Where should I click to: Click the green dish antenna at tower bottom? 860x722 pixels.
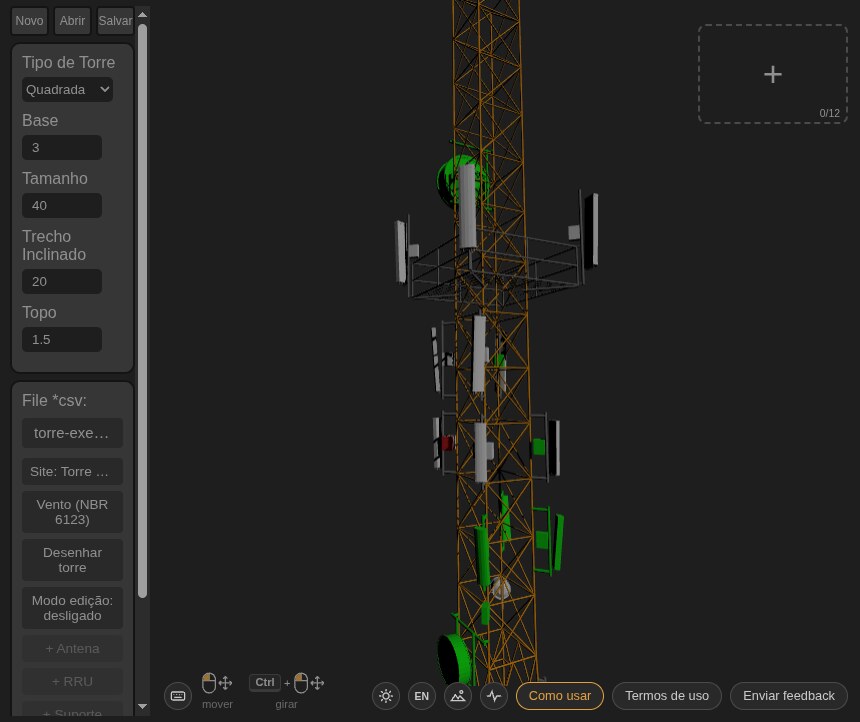click(454, 658)
